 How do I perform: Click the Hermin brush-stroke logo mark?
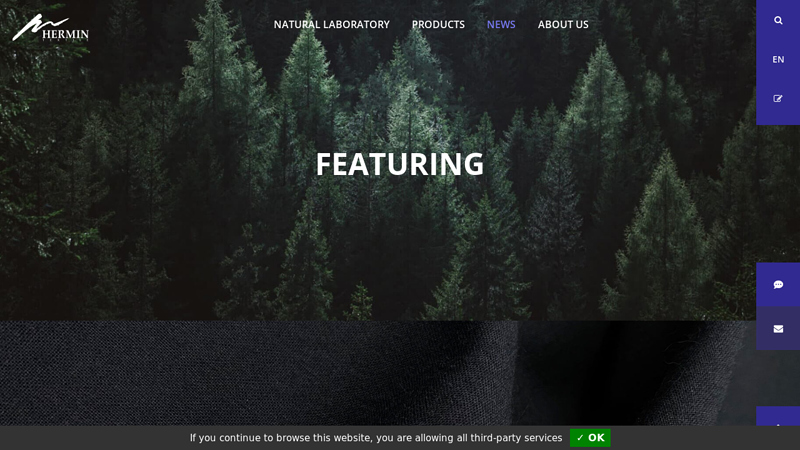[x=38, y=27]
